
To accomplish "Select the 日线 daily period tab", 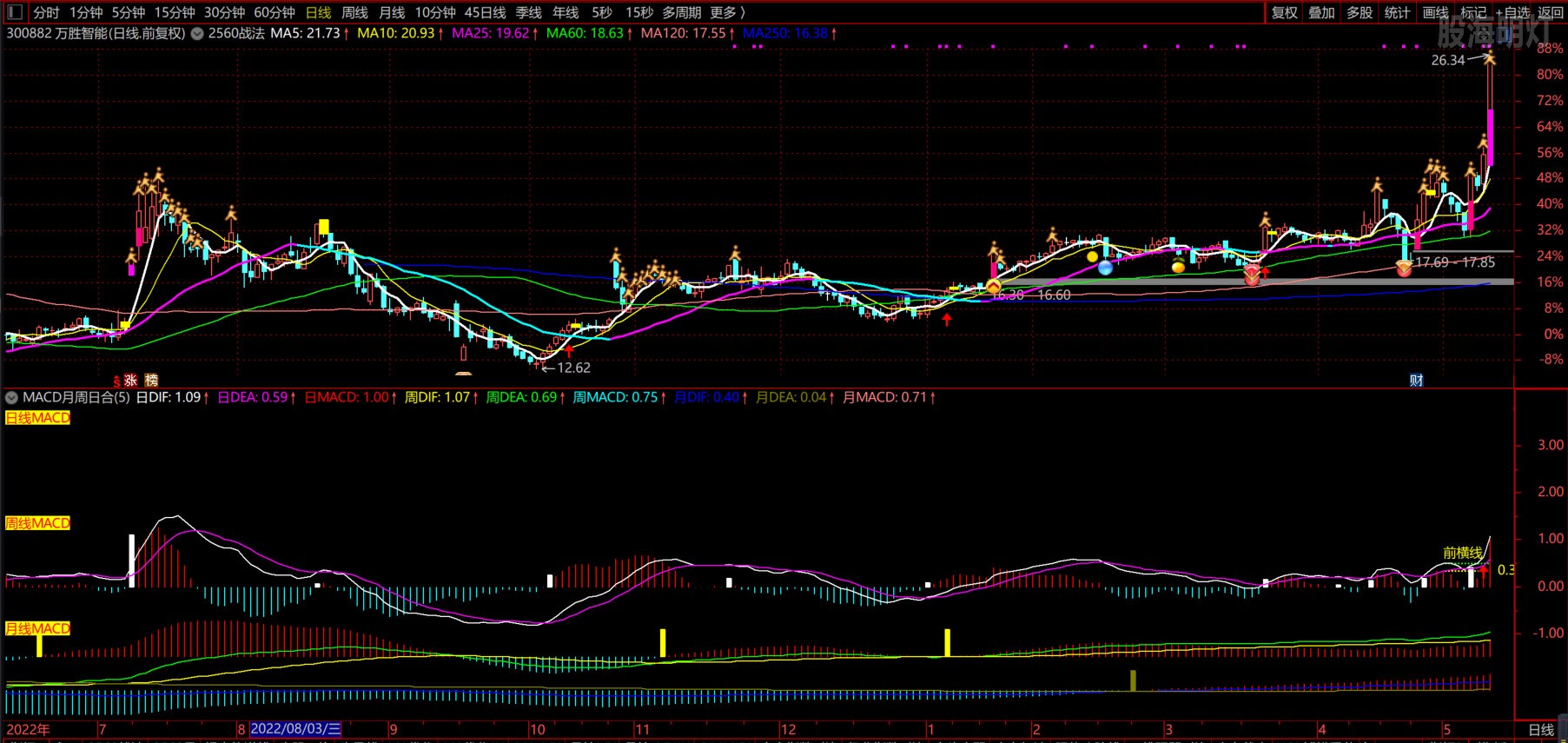I will pyautogui.click(x=318, y=12).
